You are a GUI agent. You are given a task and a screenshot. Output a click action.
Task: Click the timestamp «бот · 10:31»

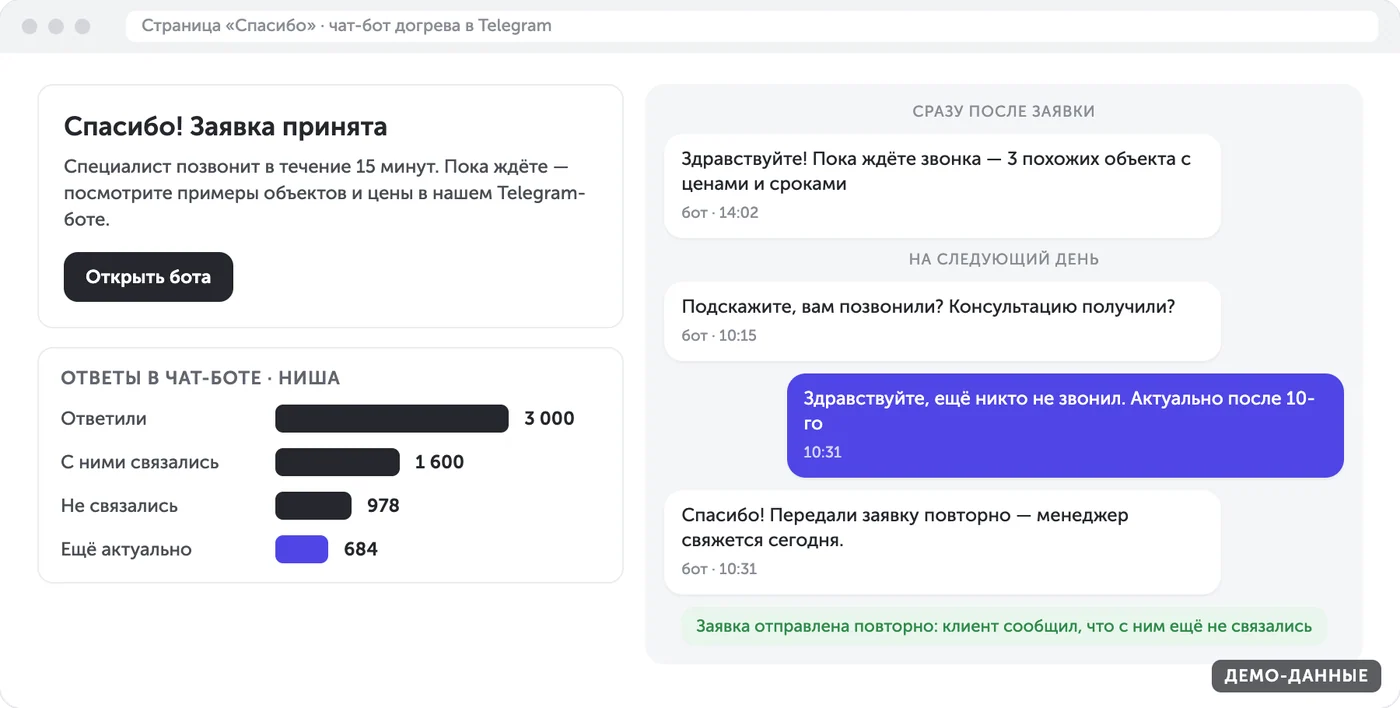point(719,568)
